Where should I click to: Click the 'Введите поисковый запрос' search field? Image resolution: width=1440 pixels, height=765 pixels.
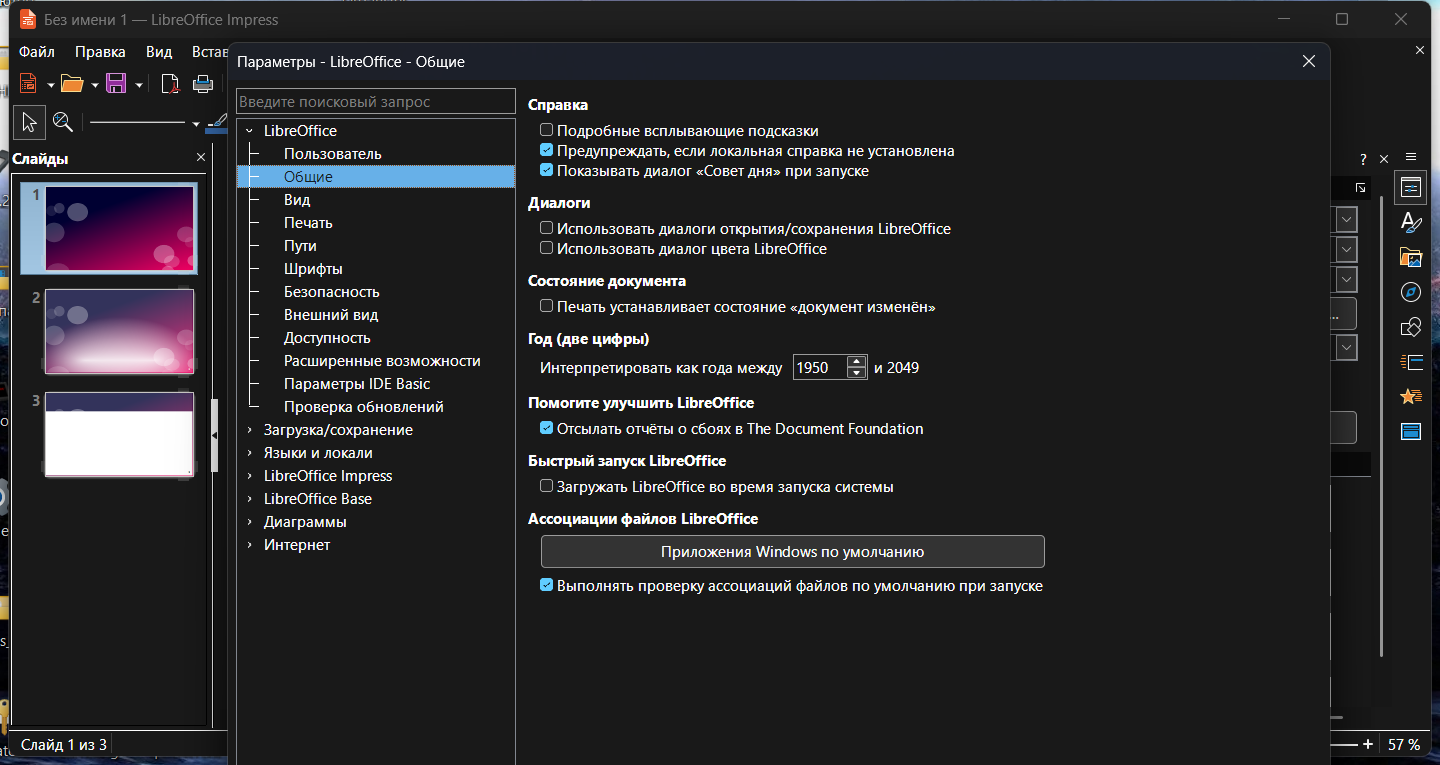click(375, 102)
